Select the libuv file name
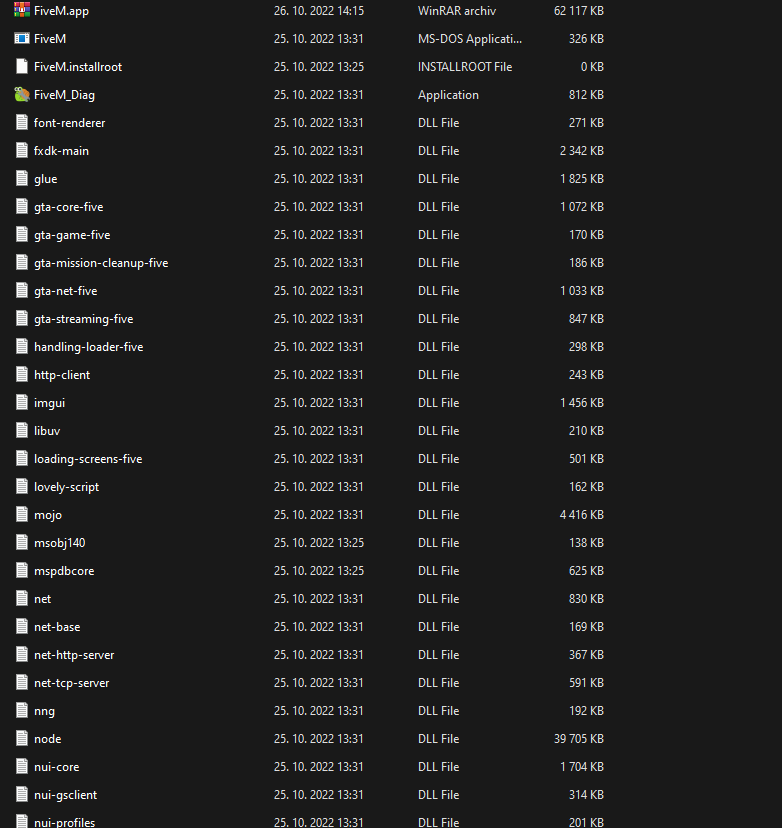 click(47, 430)
